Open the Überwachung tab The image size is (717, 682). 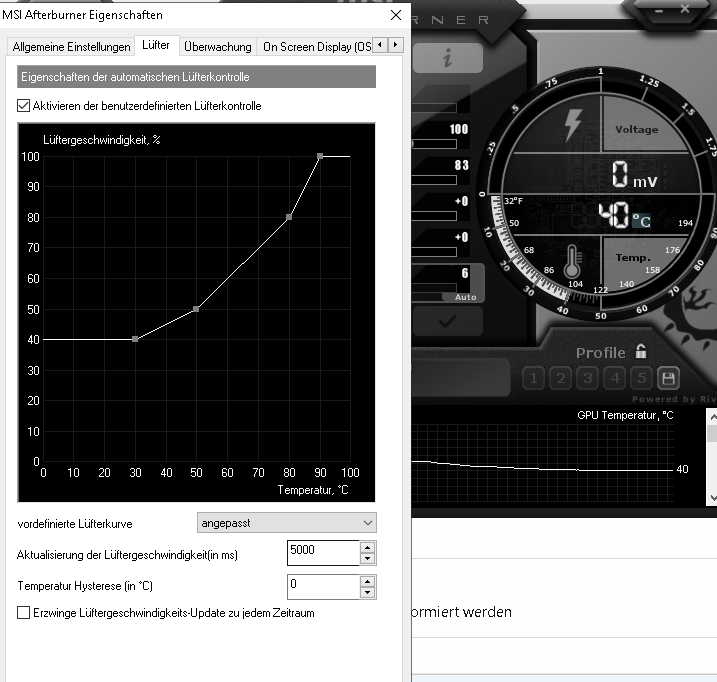pyautogui.click(x=218, y=47)
